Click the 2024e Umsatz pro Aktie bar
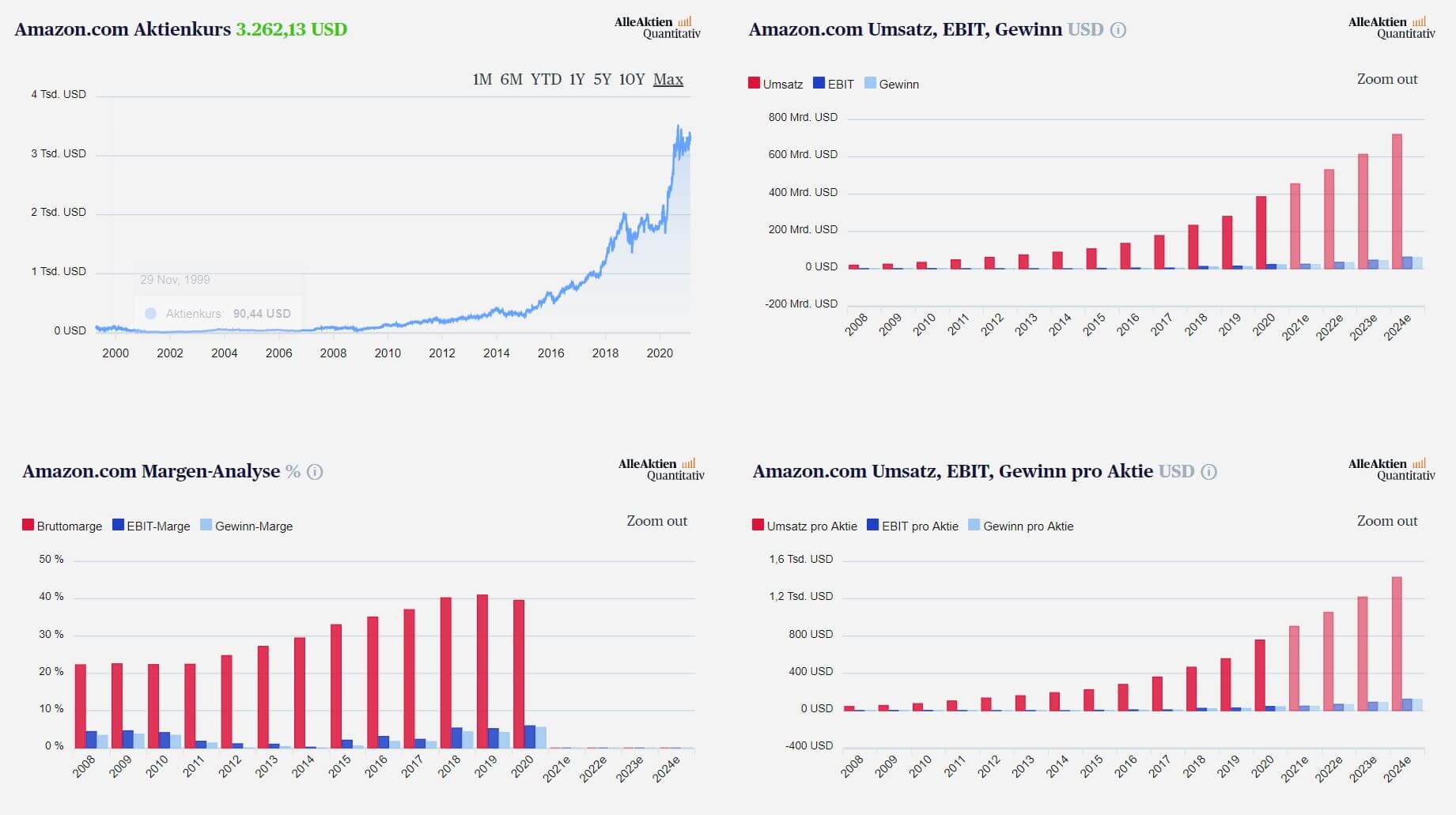 point(1397,643)
